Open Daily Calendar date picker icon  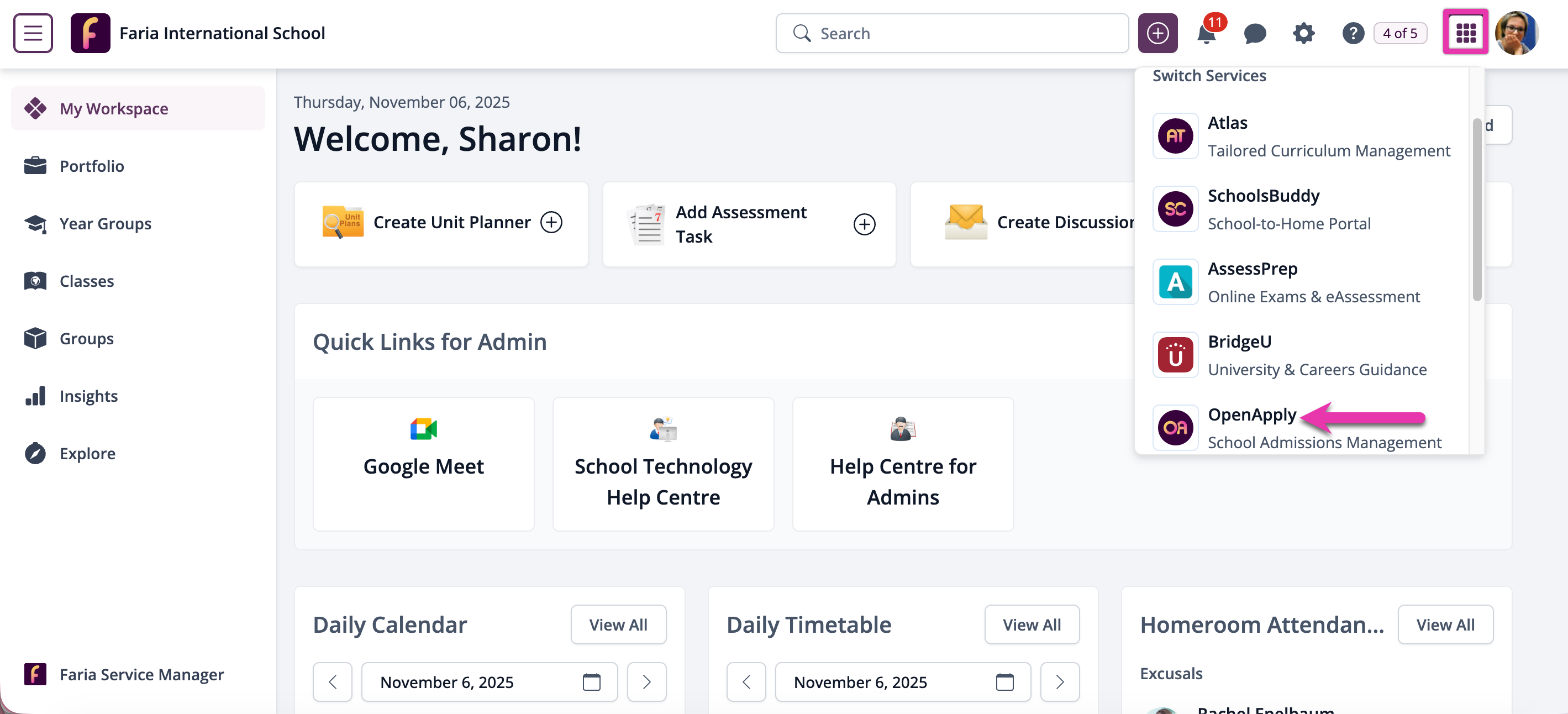click(x=591, y=683)
